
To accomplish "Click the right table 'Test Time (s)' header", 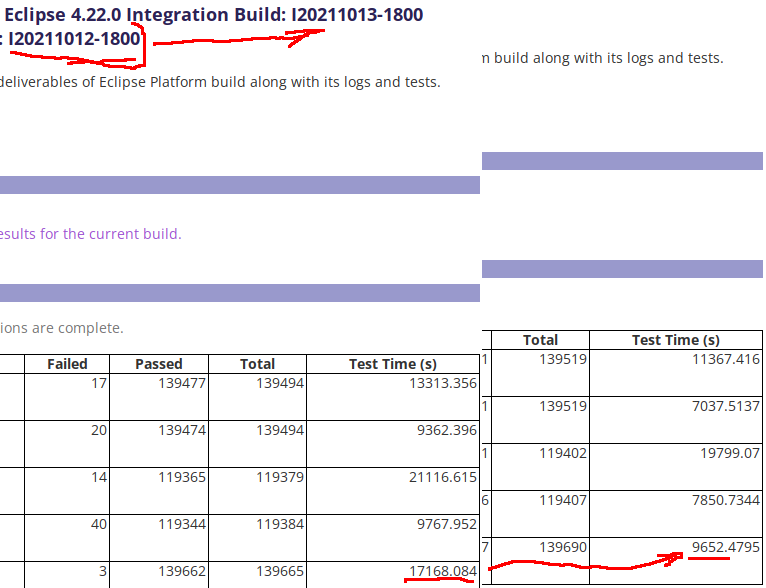I will [x=676, y=340].
